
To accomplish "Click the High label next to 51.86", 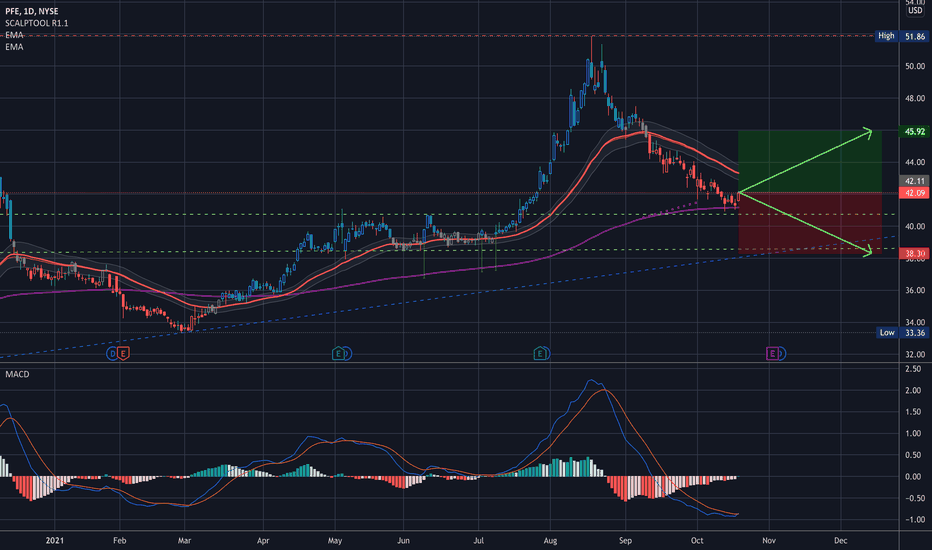I will (886, 36).
